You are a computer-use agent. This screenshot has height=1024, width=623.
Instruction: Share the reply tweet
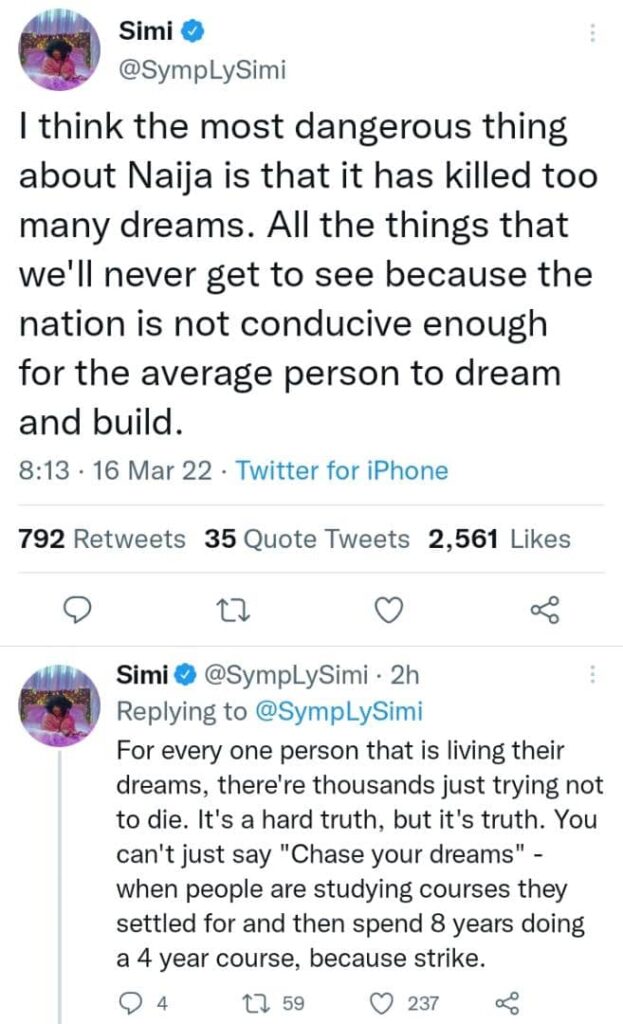(507, 1001)
